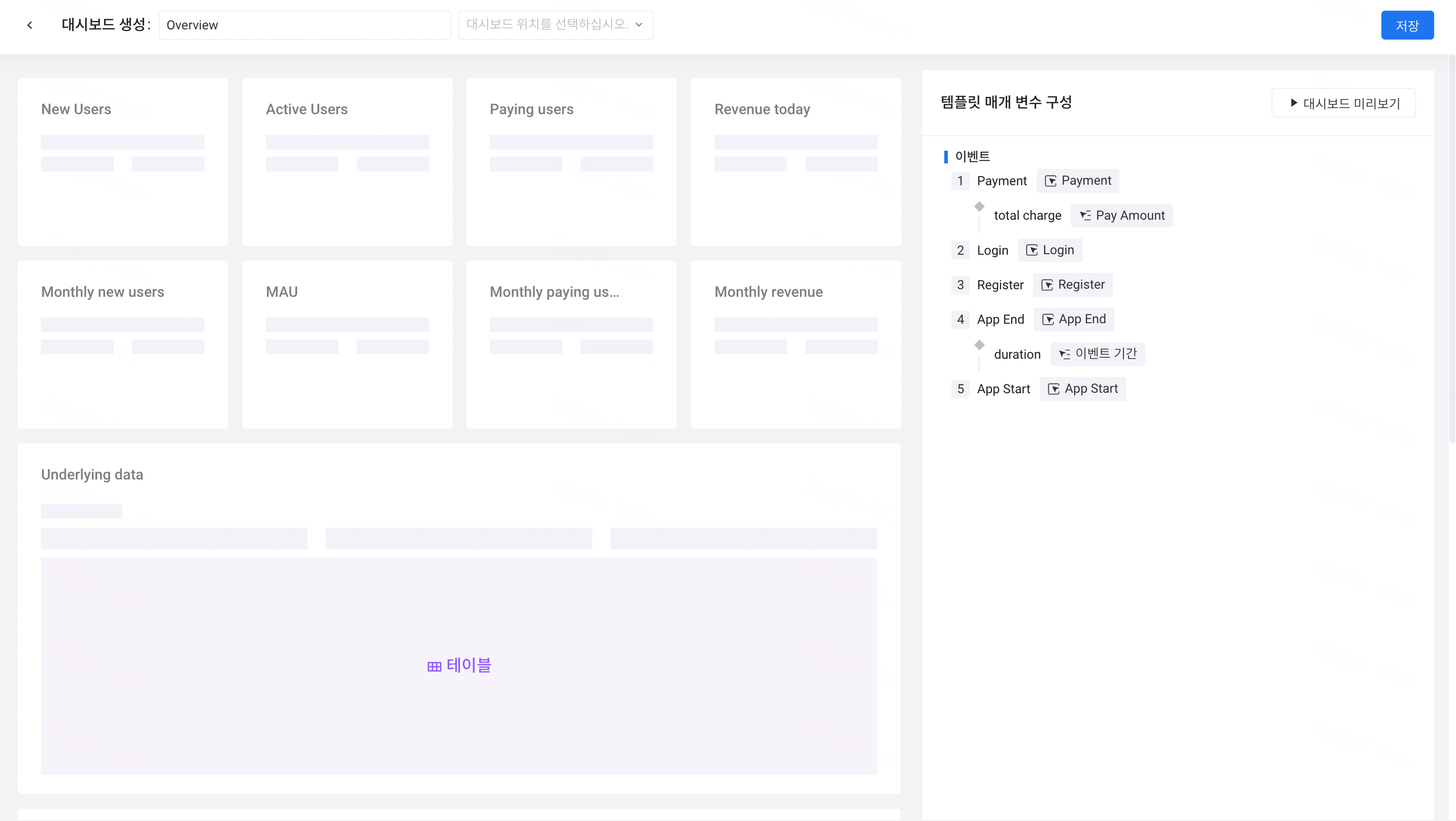1456x821 pixels.
Task: Click the event icon inside App End tag
Action: (1047, 319)
